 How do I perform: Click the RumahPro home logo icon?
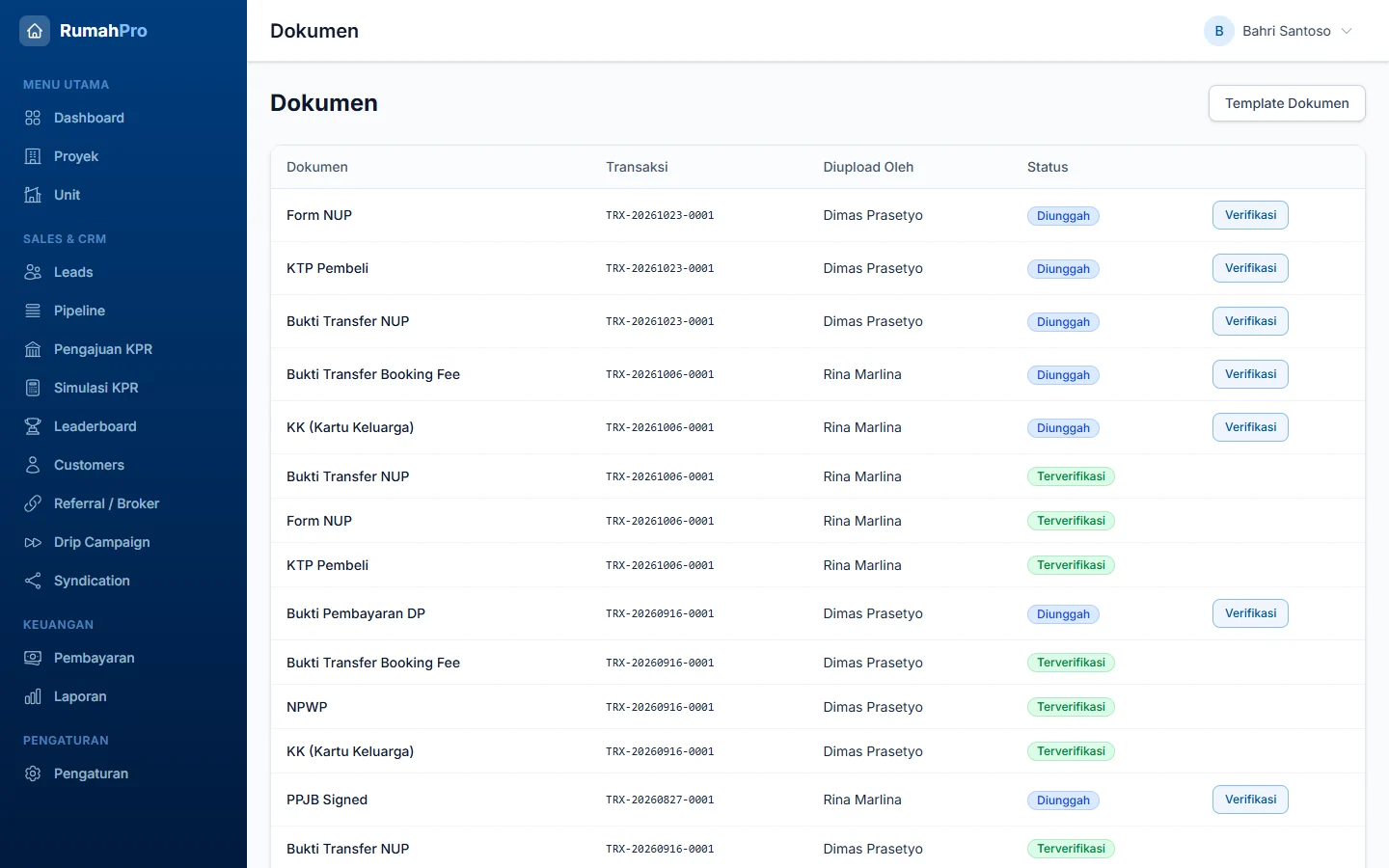coord(35,31)
